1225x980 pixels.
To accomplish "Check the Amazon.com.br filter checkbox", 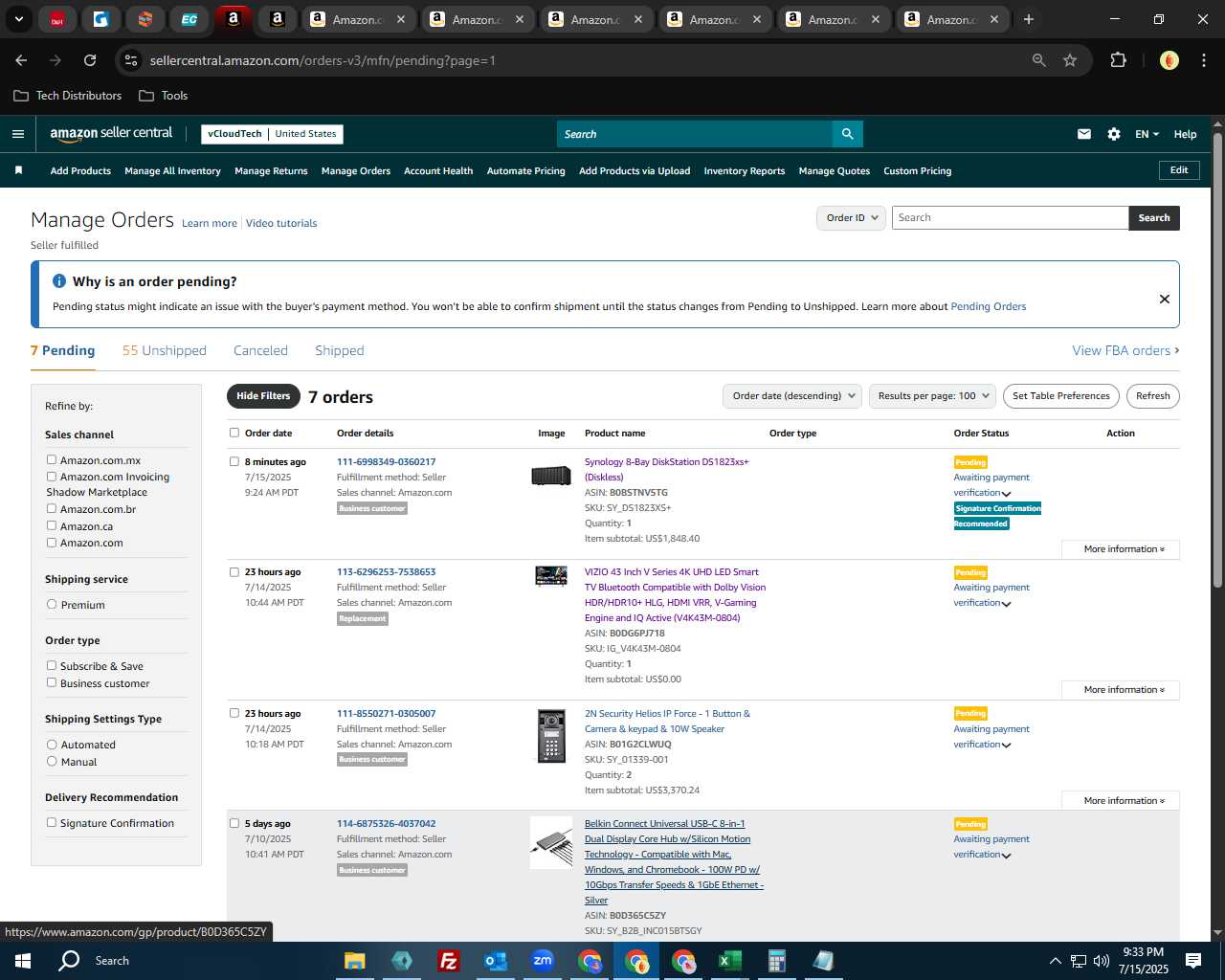I will click(x=52, y=509).
